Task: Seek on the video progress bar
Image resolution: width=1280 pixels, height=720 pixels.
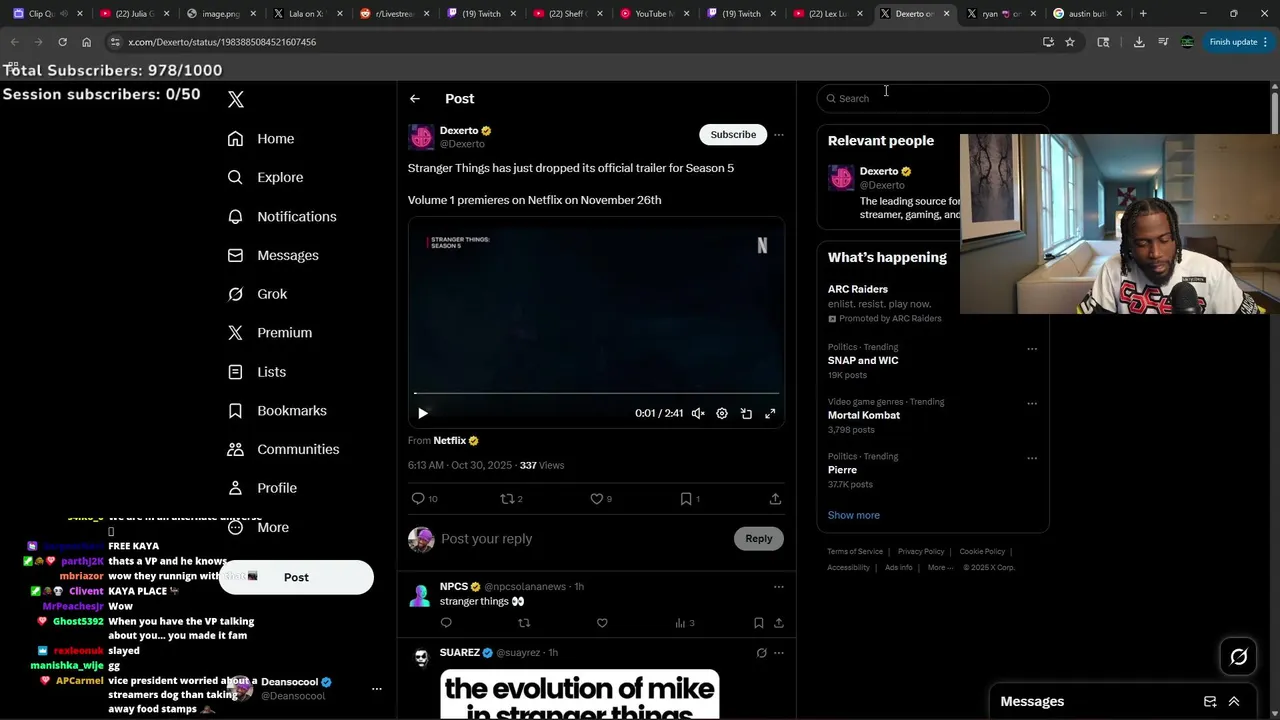Action: point(597,393)
